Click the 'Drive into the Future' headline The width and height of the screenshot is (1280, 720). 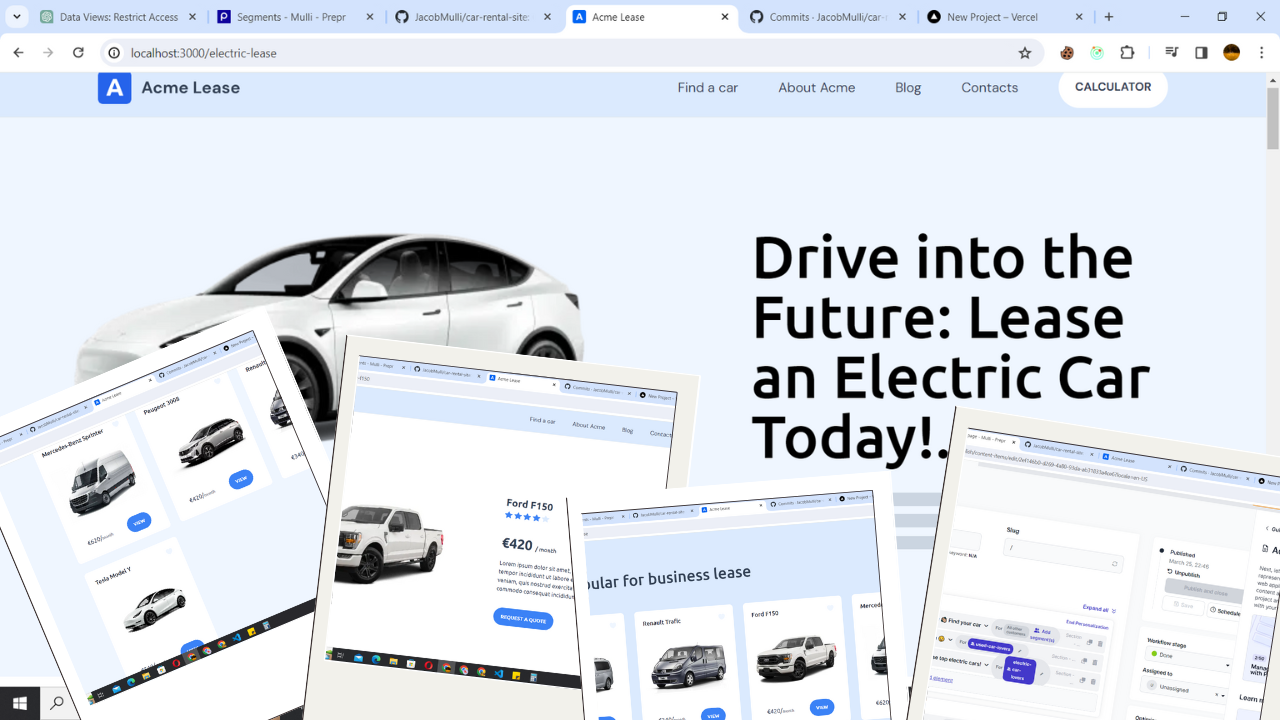coord(950,347)
